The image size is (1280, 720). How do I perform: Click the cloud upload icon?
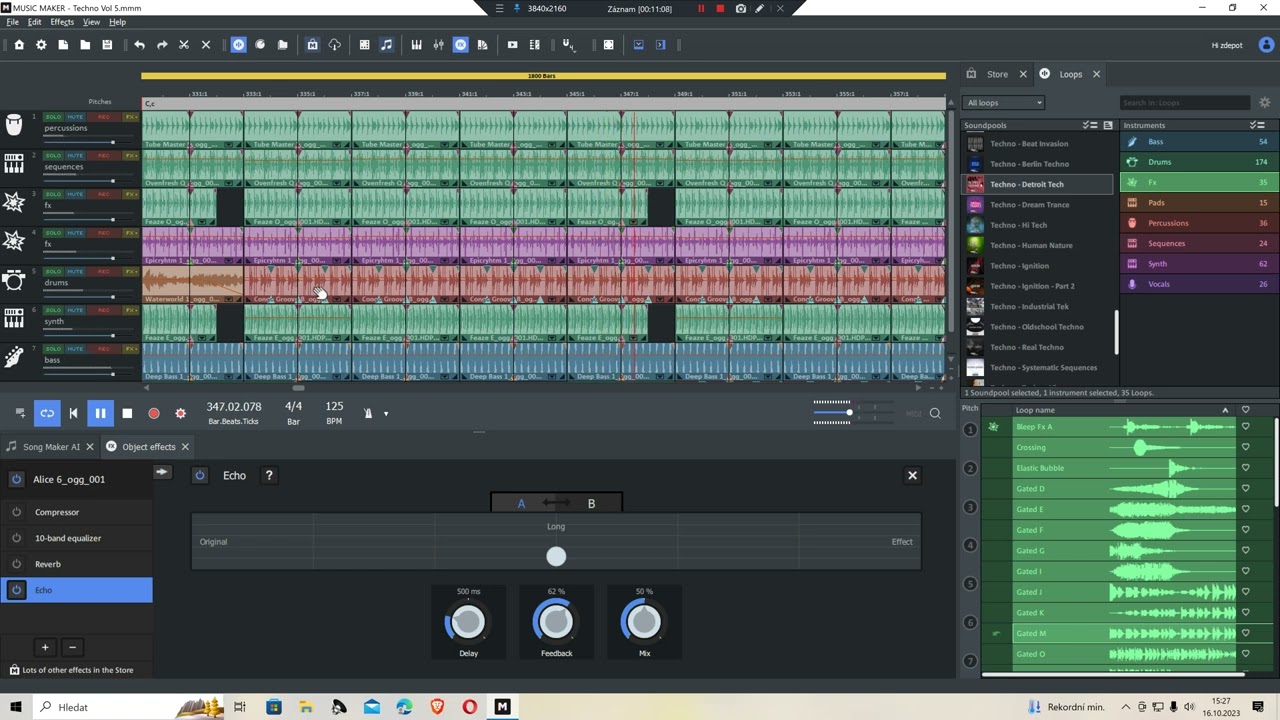pyautogui.click(x=335, y=45)
